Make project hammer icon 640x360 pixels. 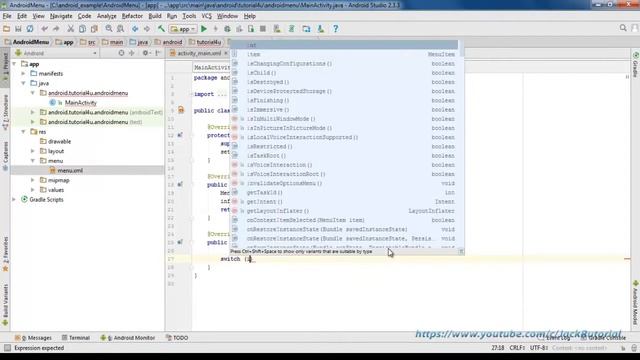(161, 29)
